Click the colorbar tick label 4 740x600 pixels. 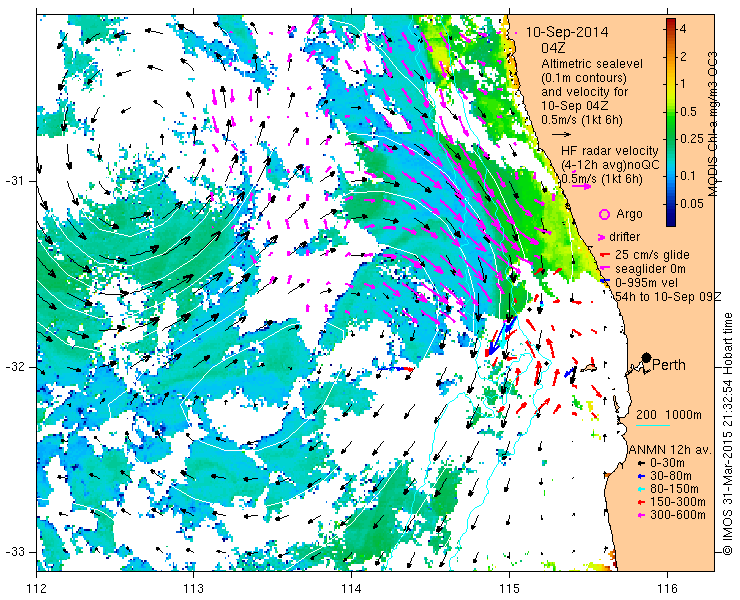click(683, 29)
